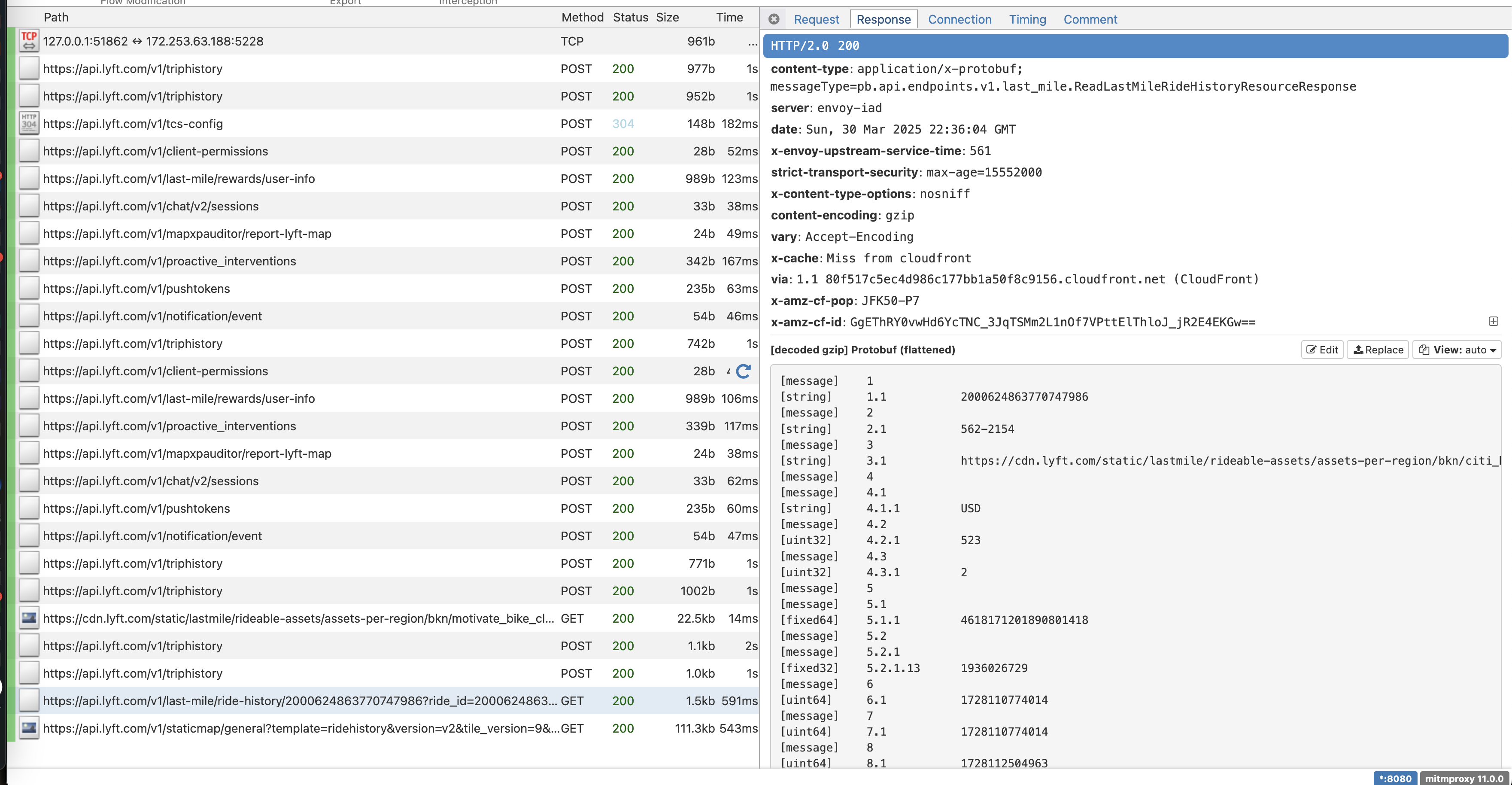Click Replace to upload response body

click(1378, 350)
